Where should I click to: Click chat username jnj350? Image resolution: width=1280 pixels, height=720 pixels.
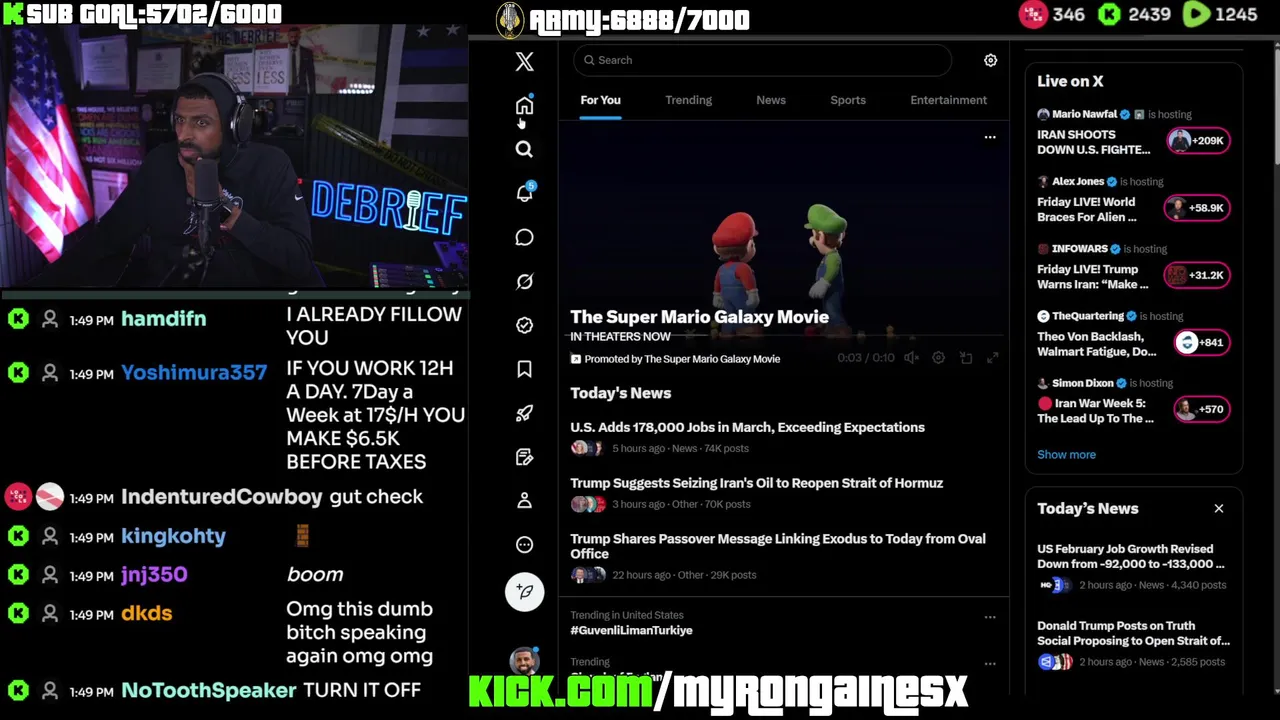(154, 575)
